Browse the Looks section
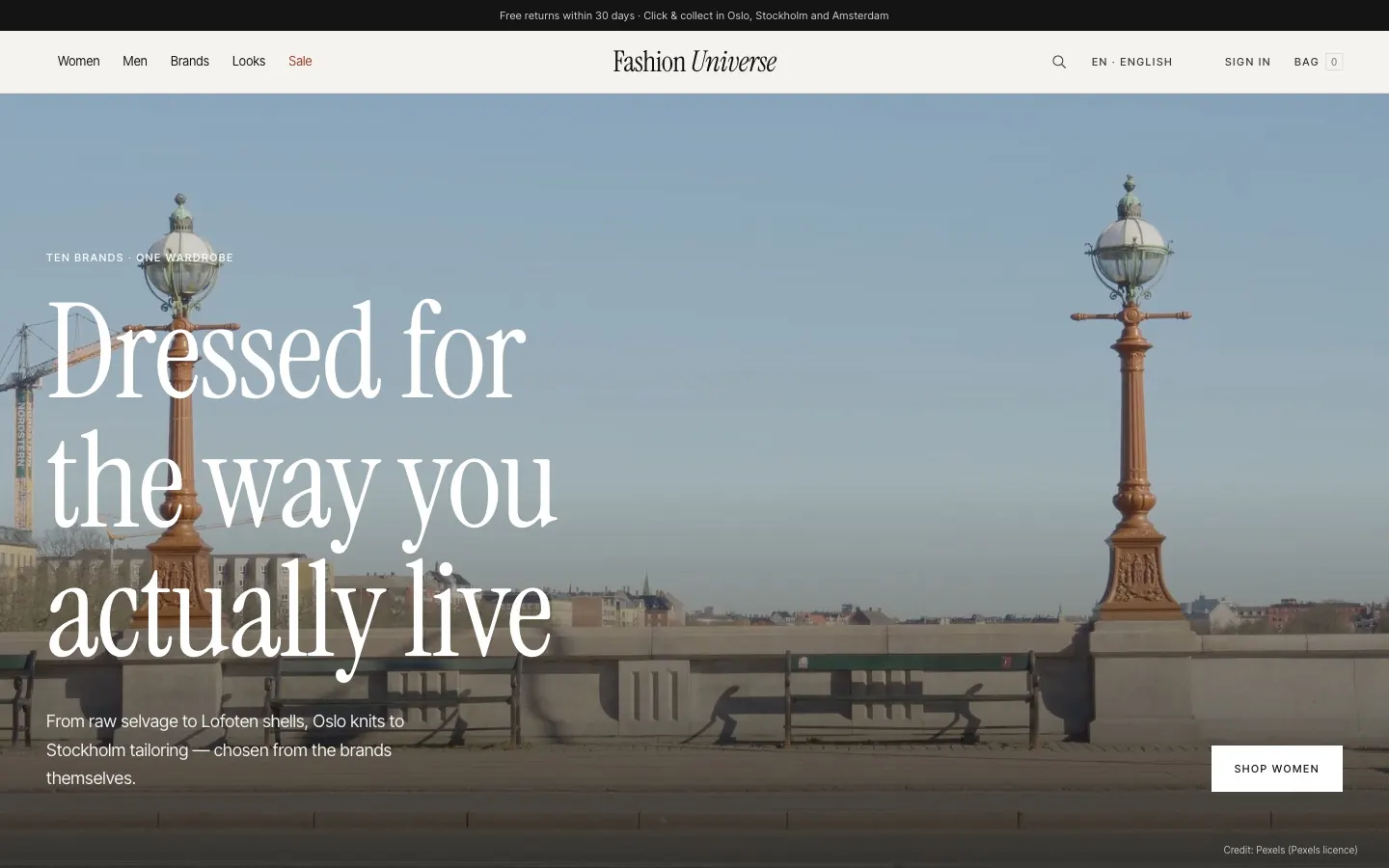 click(249, 61)
